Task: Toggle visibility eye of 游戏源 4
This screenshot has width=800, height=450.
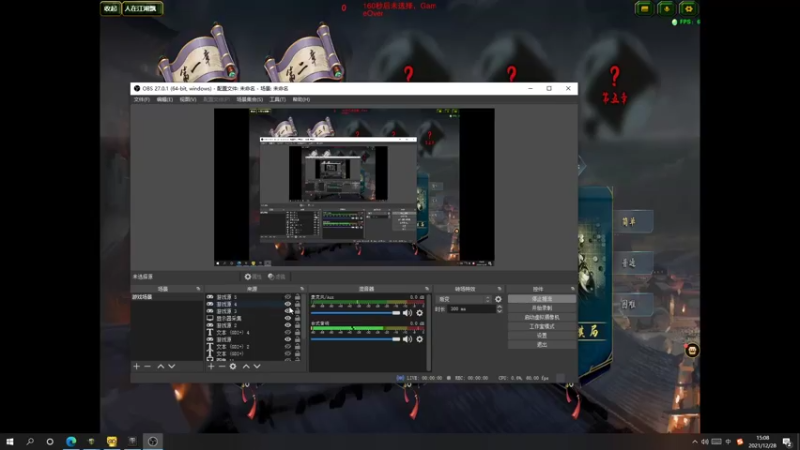Action: [x=288, y=304]
